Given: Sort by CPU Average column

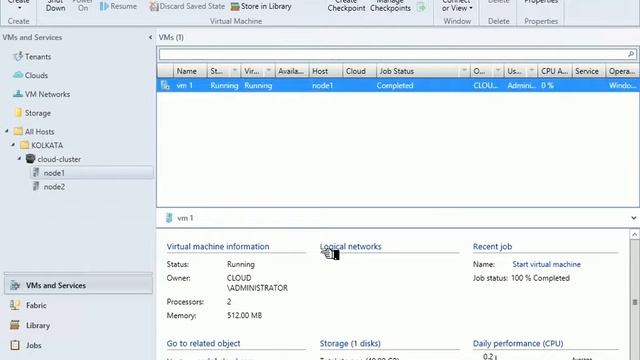Looking at the screenshot, I should pyautogui.click(x=555, y=71).
